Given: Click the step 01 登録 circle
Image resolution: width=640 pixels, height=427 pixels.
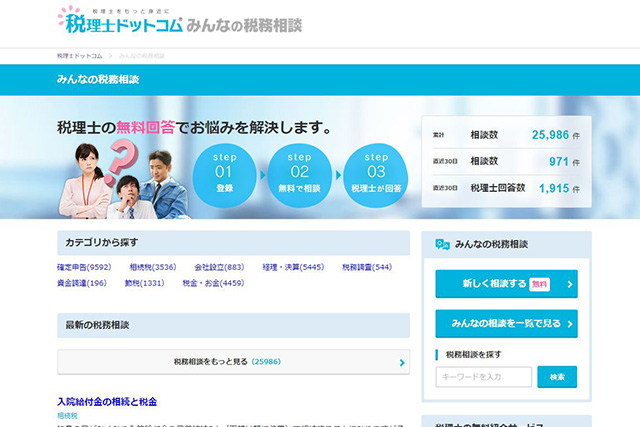Looking at the screenshot, I should 224,175.
